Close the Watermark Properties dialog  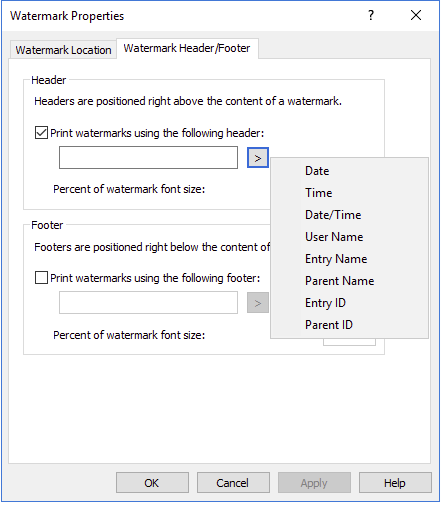click(x=416, y=15)
